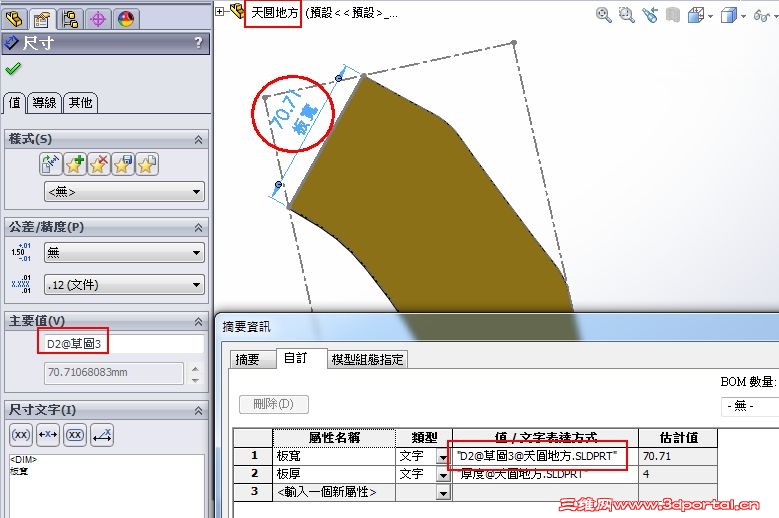779x518 pixels.
Task: Delete style with the star-X icon
Action: pos(99,164)
